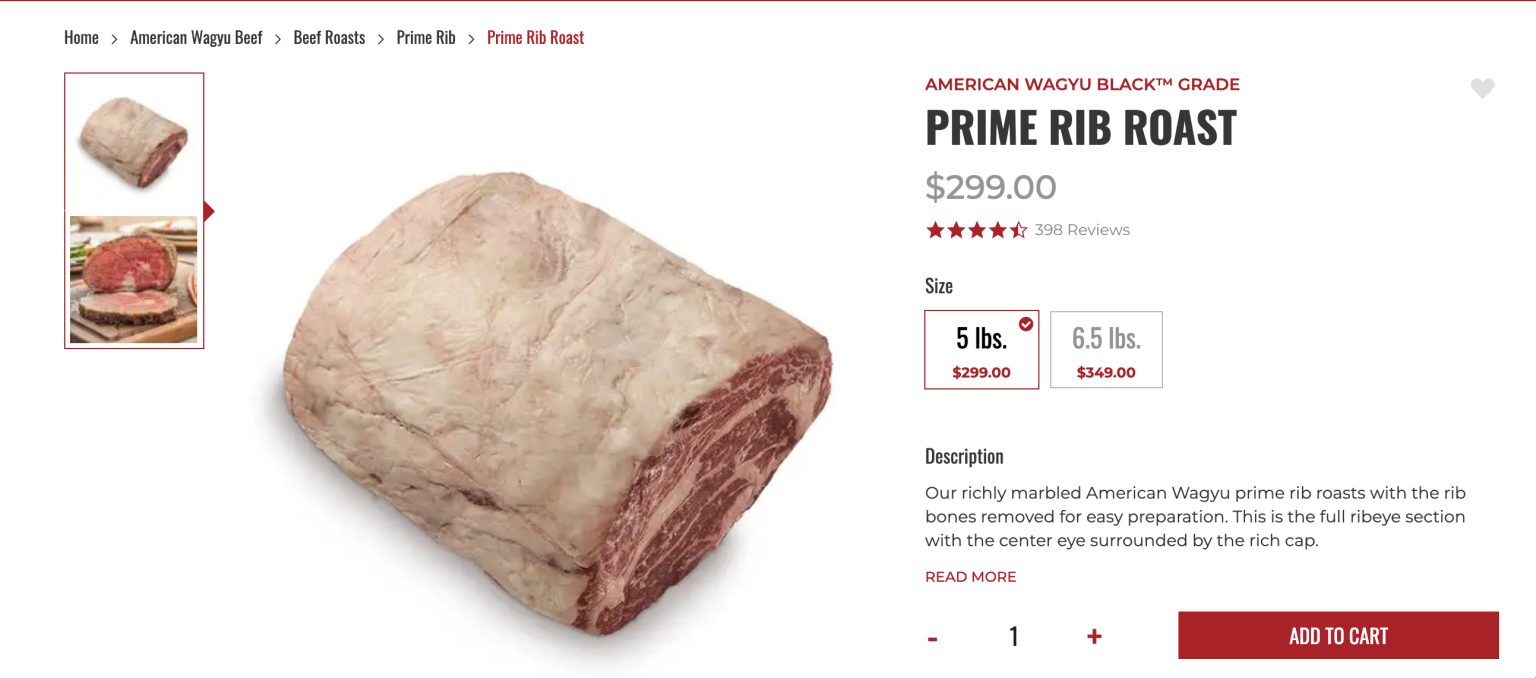Expand the description via READ MORE
Viewport: 1536px width, 678px height.
coord(970,576)
